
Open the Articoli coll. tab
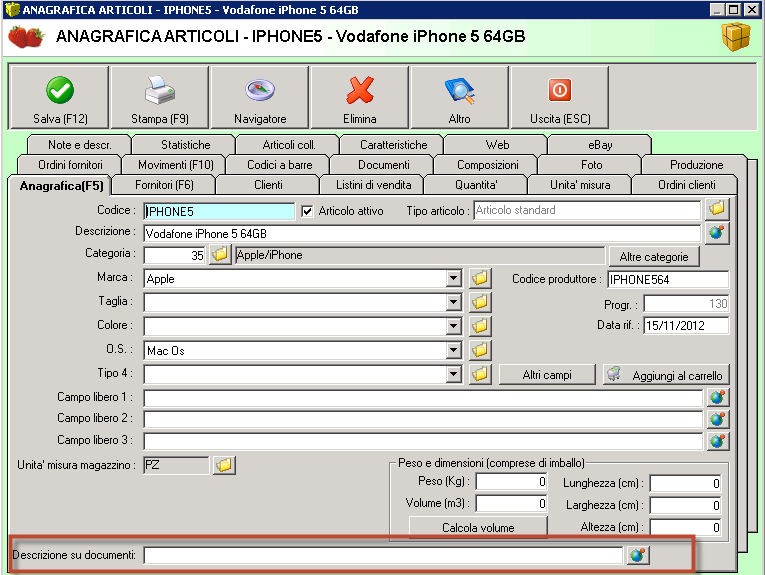289,145
